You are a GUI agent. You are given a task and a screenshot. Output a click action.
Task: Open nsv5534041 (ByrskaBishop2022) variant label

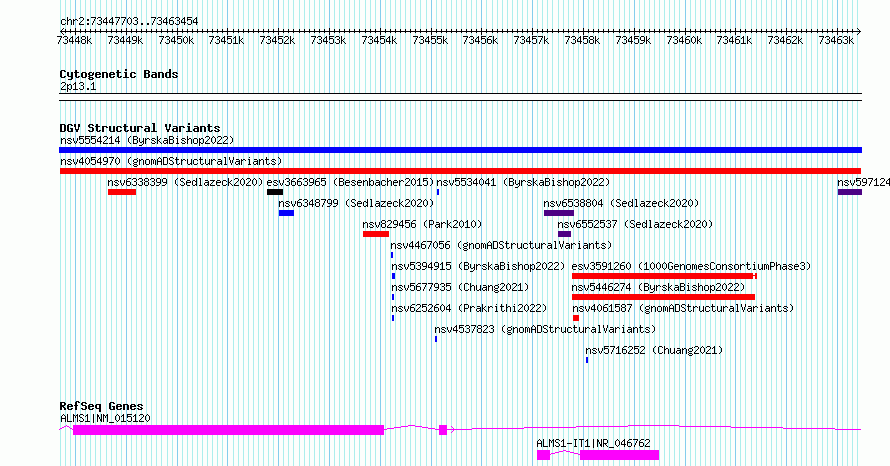coord(523,182)
